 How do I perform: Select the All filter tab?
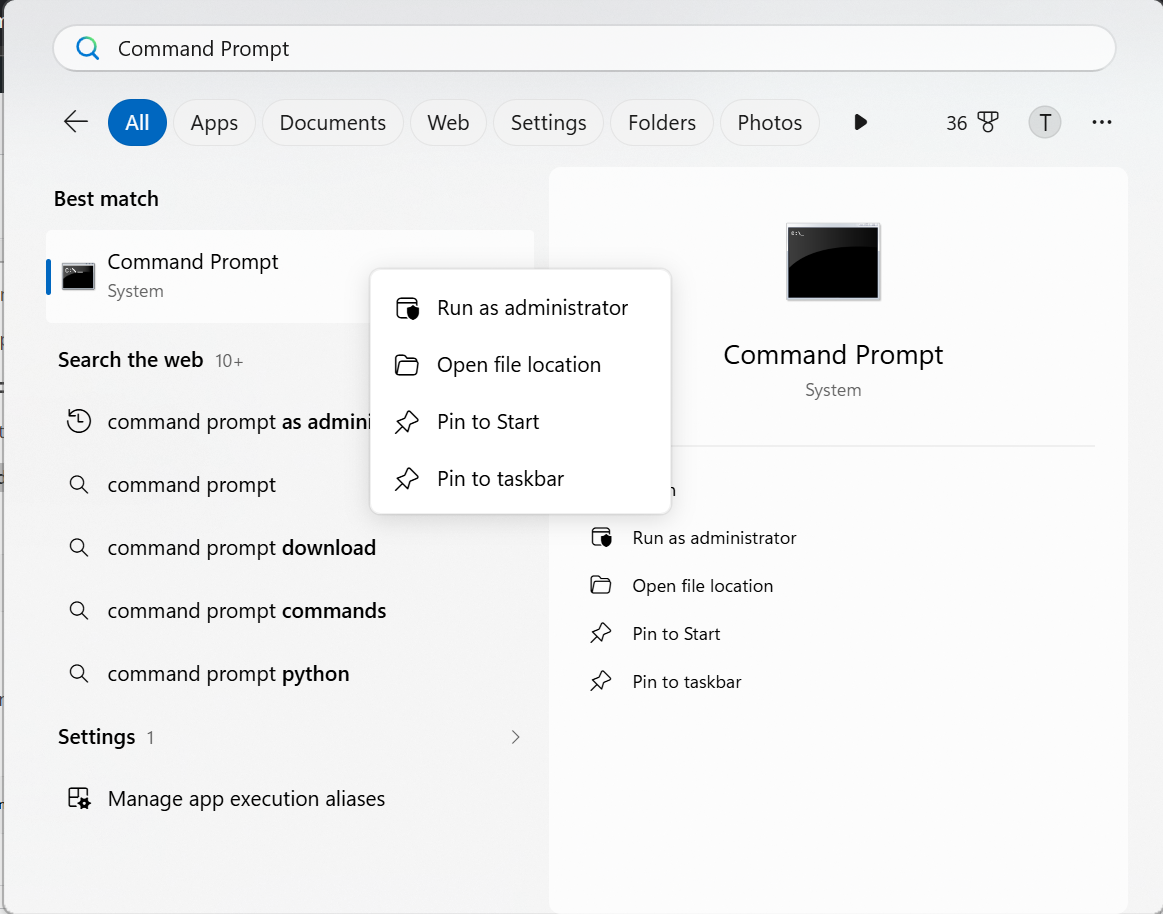(137, 122)
